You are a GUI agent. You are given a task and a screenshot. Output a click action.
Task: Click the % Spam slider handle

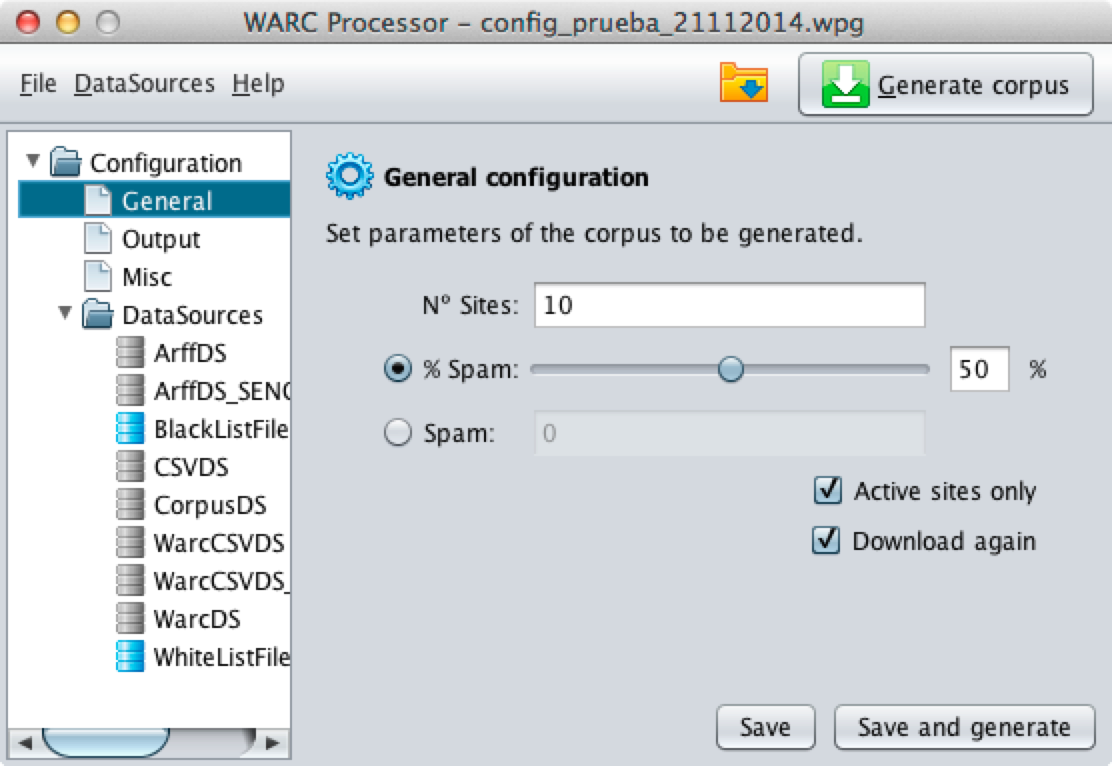(731, 370)
